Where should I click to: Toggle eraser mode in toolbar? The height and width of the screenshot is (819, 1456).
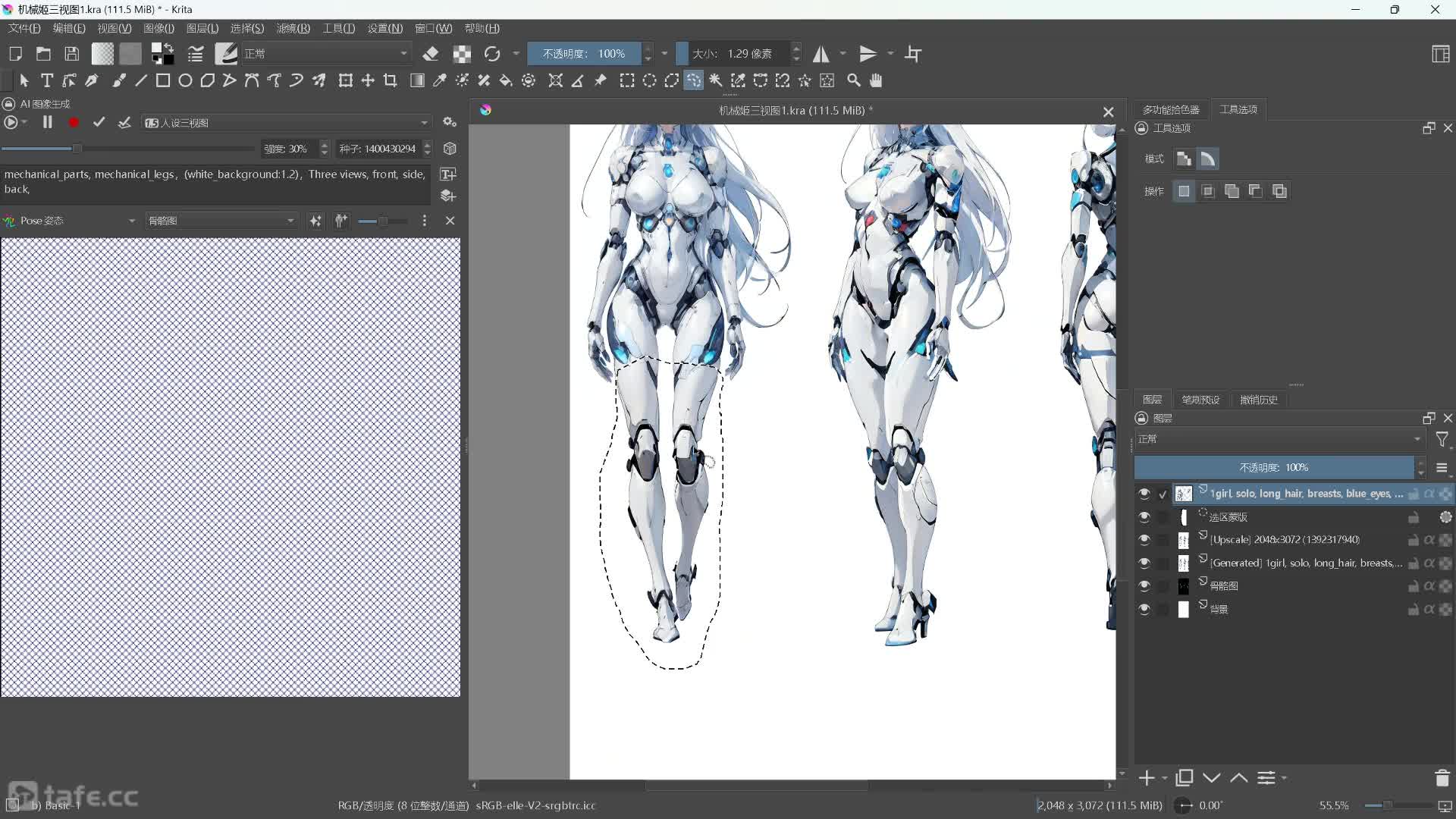point(431,54)
